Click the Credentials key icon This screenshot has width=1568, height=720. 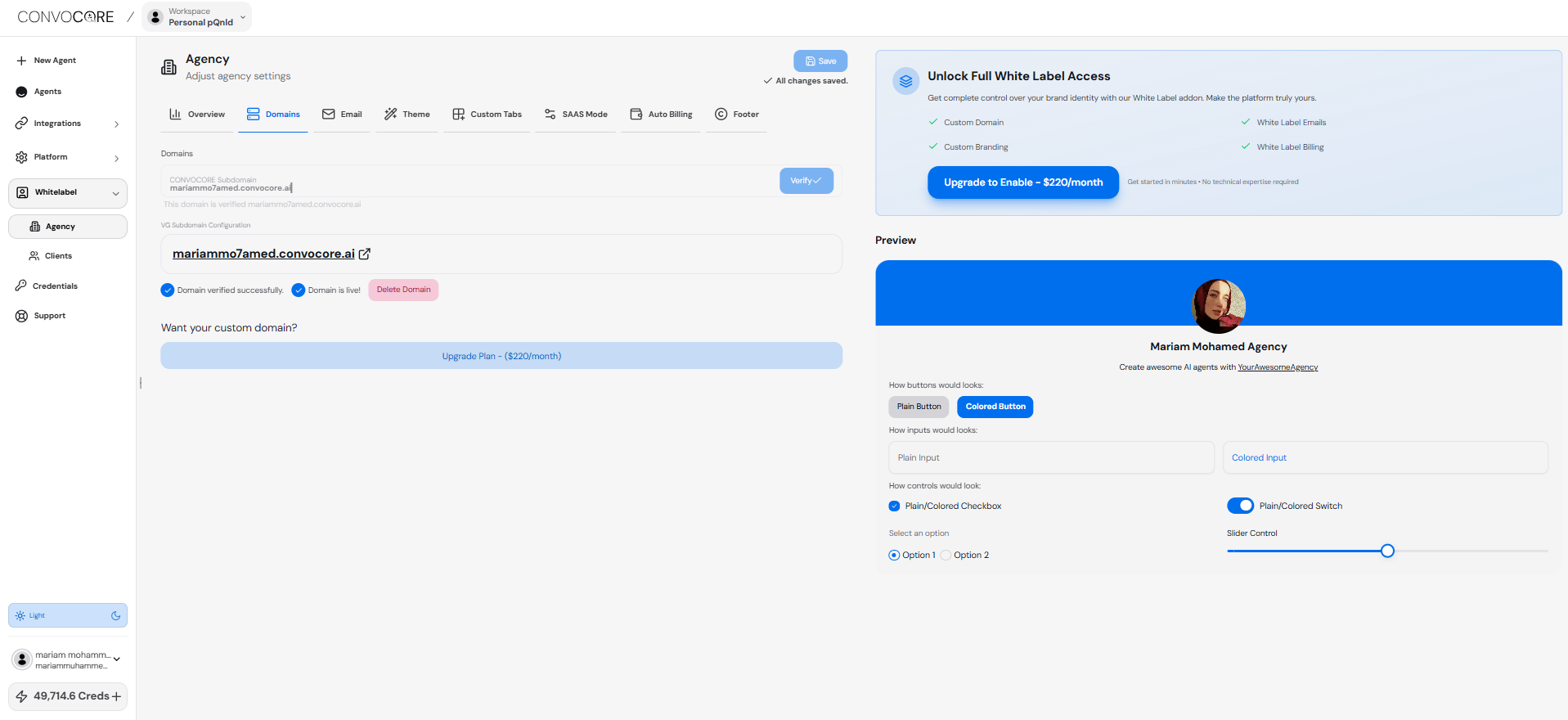pyautogui.click(x=21, y=286)
